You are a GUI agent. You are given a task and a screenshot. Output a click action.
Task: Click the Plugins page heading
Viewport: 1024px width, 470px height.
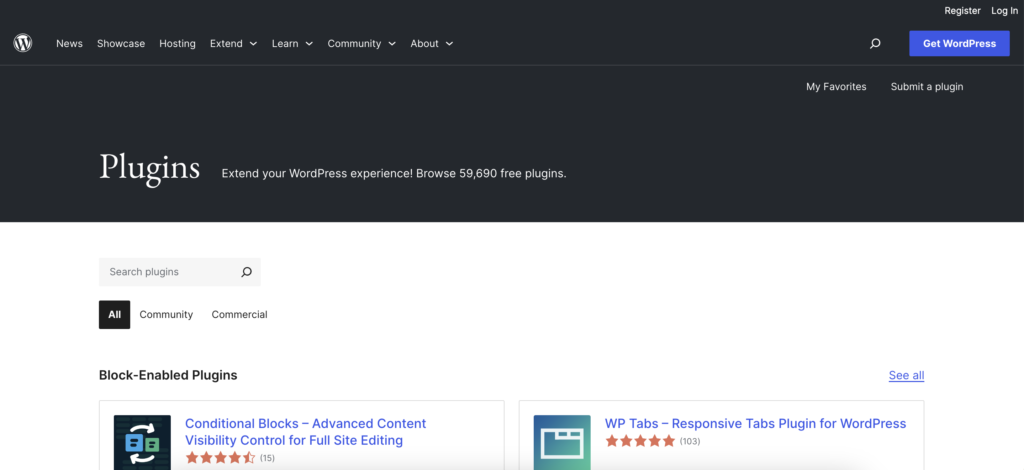[x=150, y=167]
